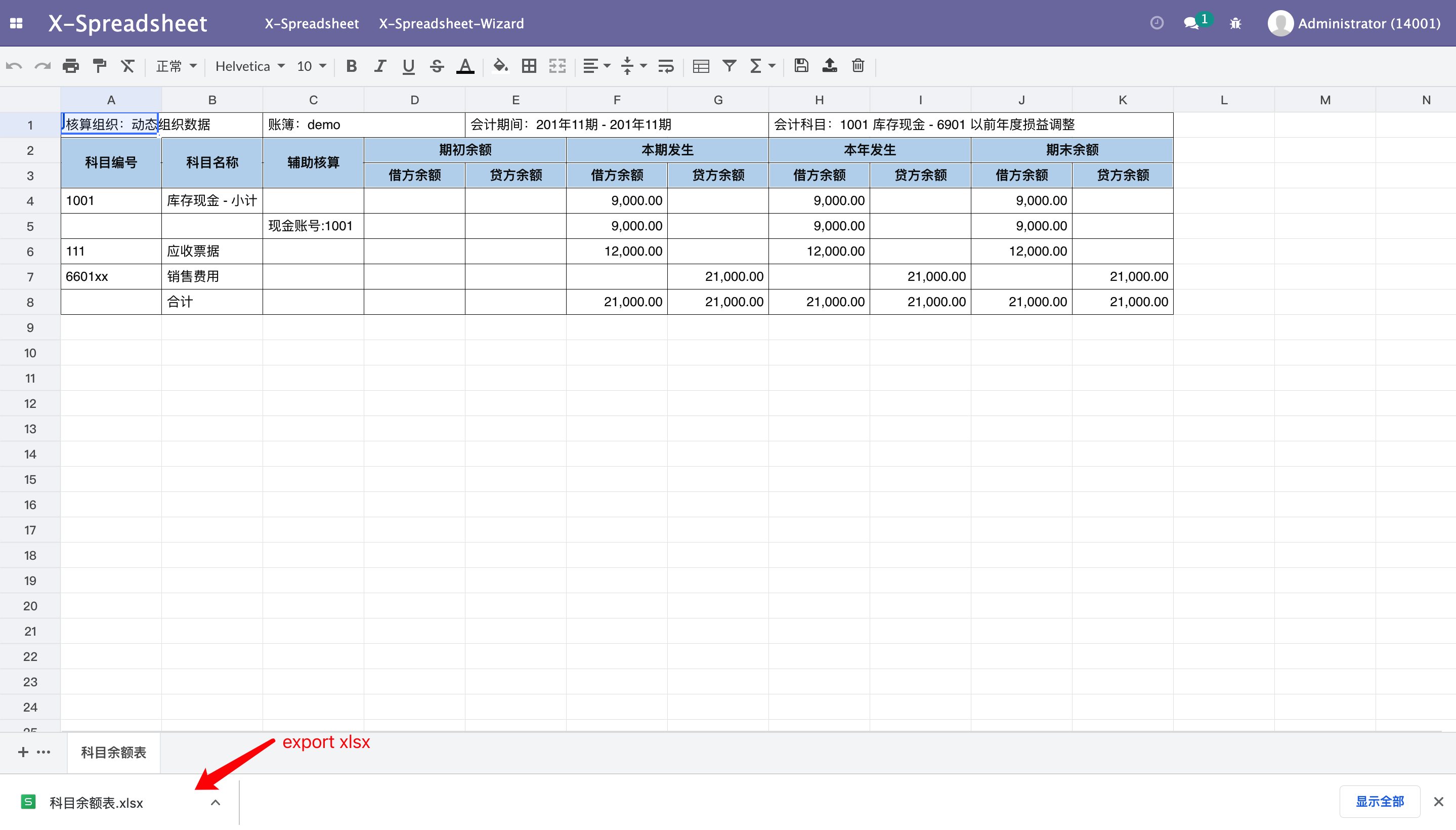Open the X-Spreadsheet-Wizard menu
Viewport: 1456px width, 830px height.
pos(451,23)
